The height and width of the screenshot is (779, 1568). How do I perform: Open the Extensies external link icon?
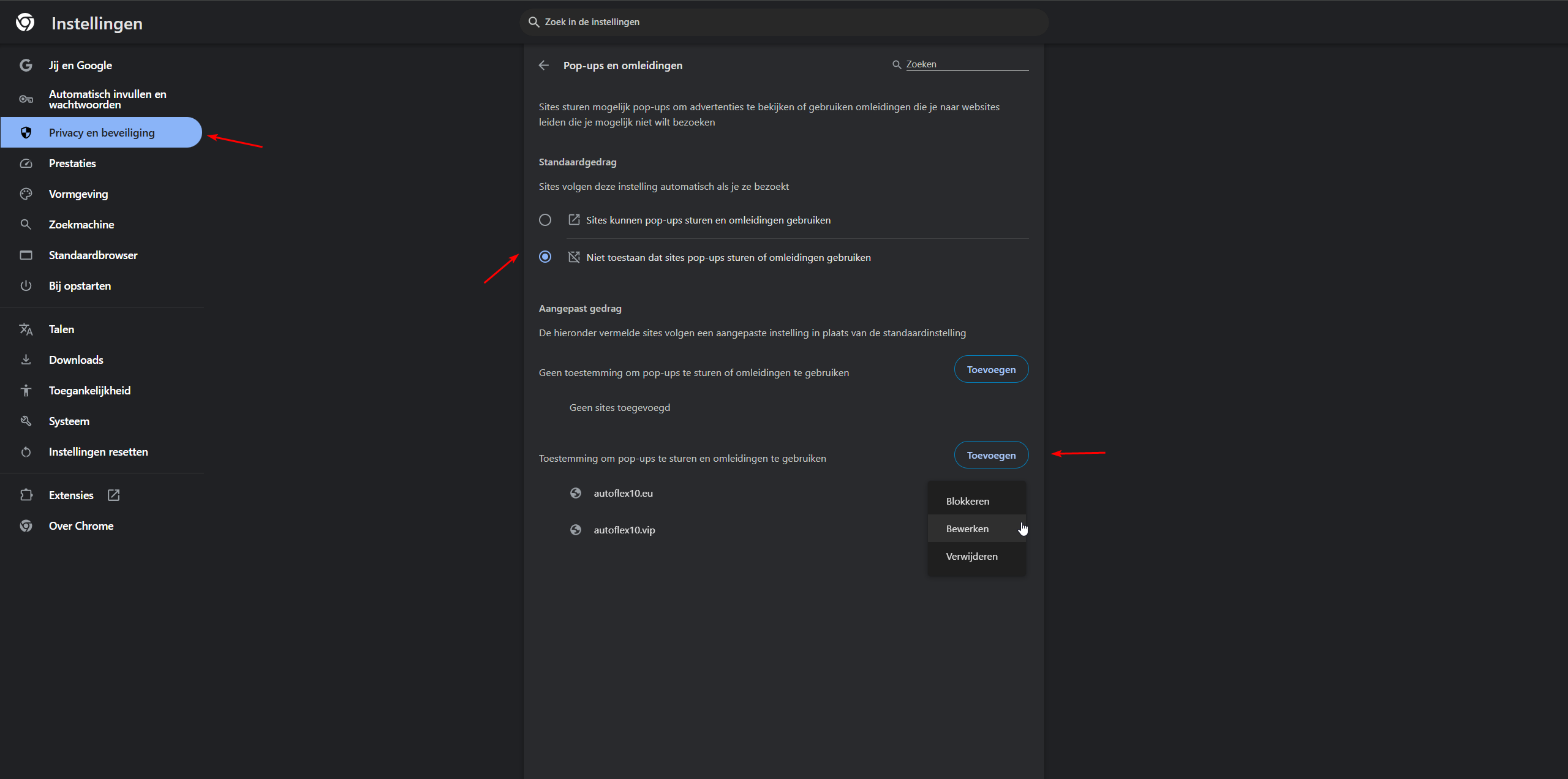(x=114, y=495)
